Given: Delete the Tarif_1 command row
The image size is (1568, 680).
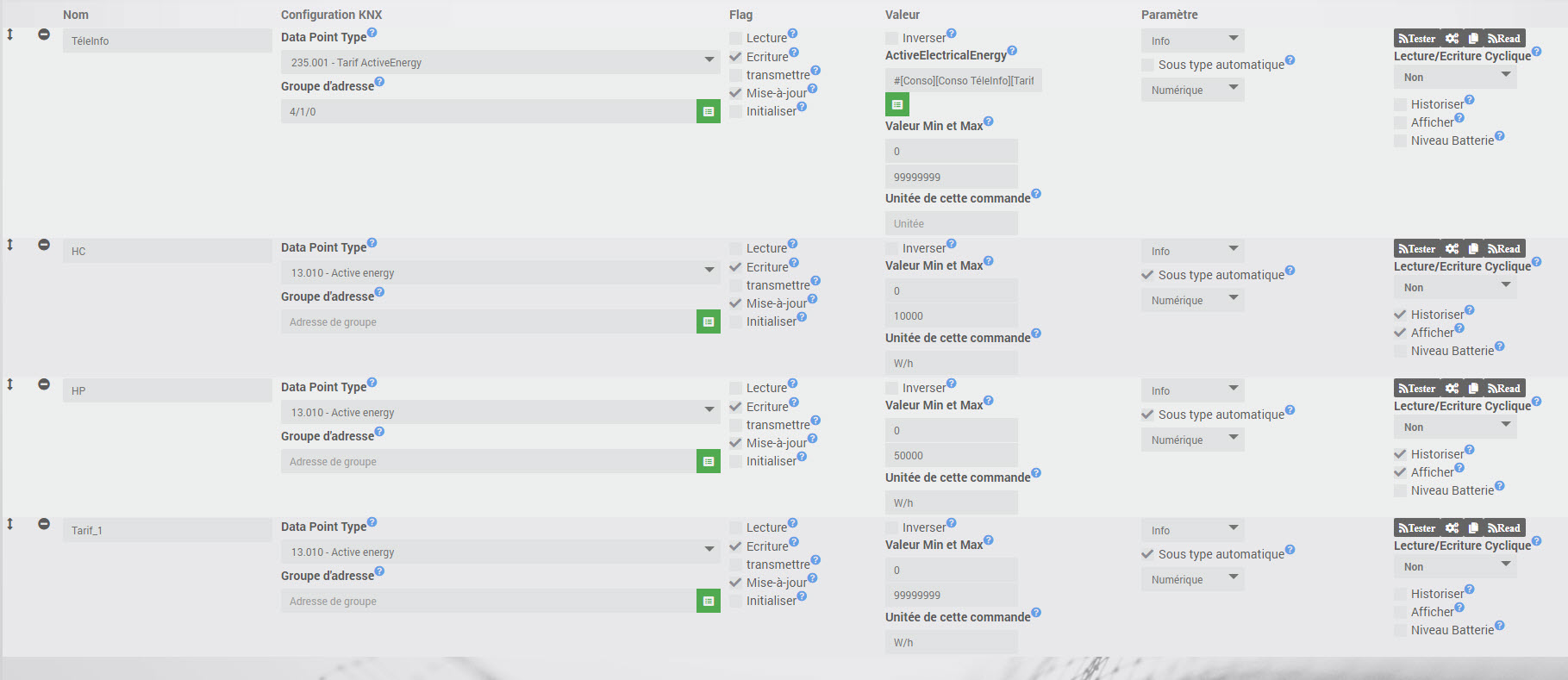Looking at the screenshot, I should (x=44, y=524).
